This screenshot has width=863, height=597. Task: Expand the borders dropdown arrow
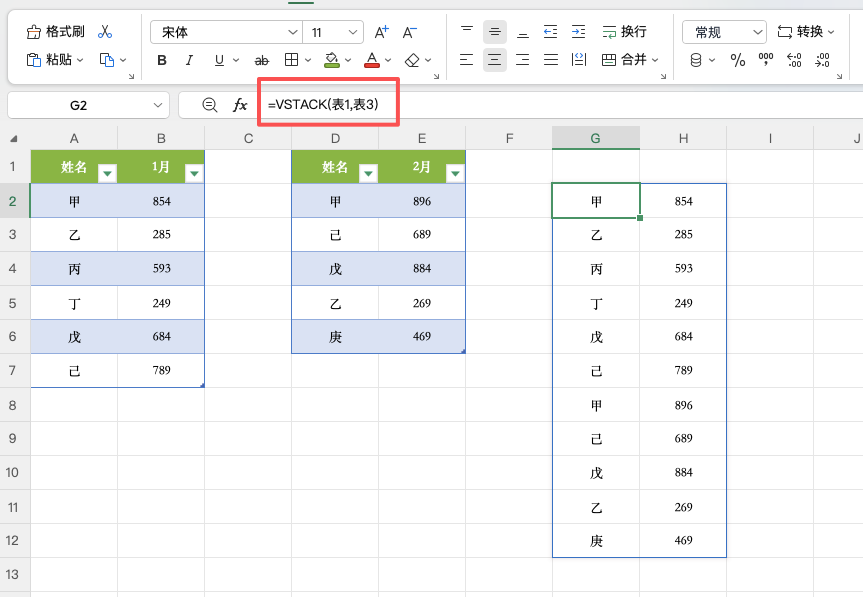pyautogui.click(x=308, y=60)
